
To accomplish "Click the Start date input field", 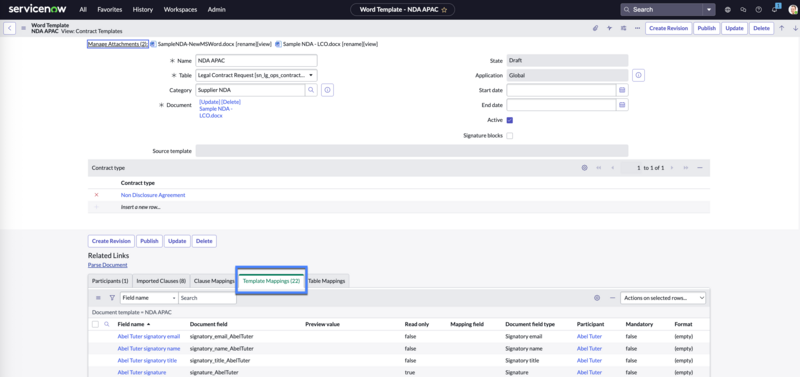I will click(561, 90).
